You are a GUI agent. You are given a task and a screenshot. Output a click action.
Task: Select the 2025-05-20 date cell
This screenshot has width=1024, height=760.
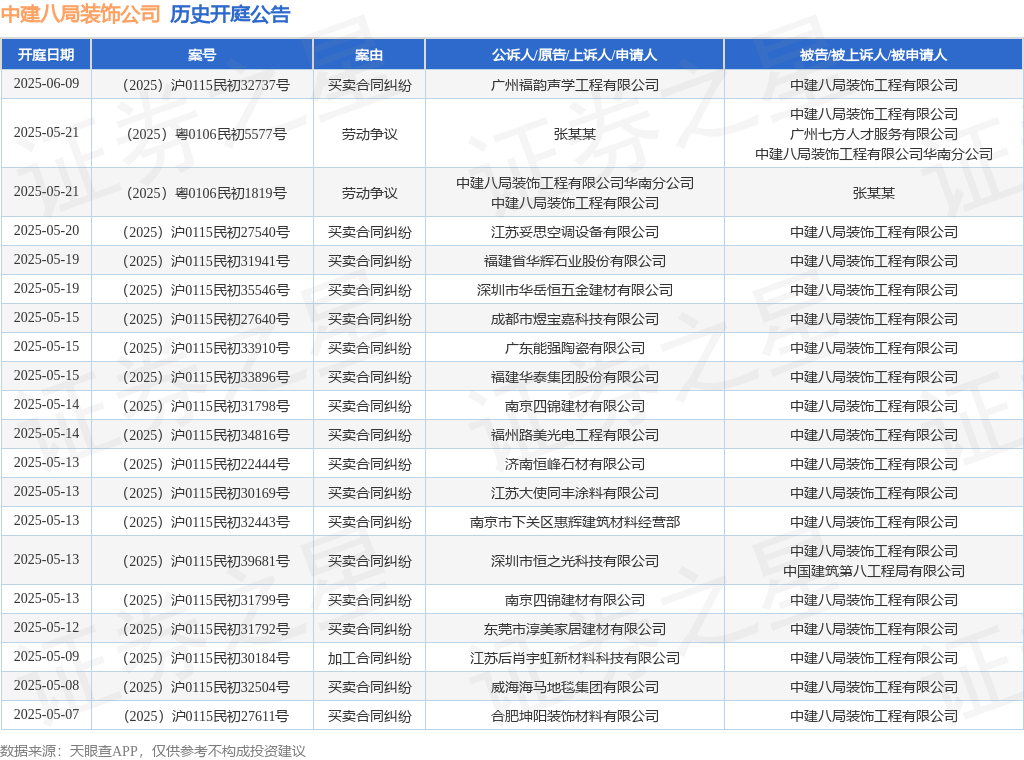(46, 230)
